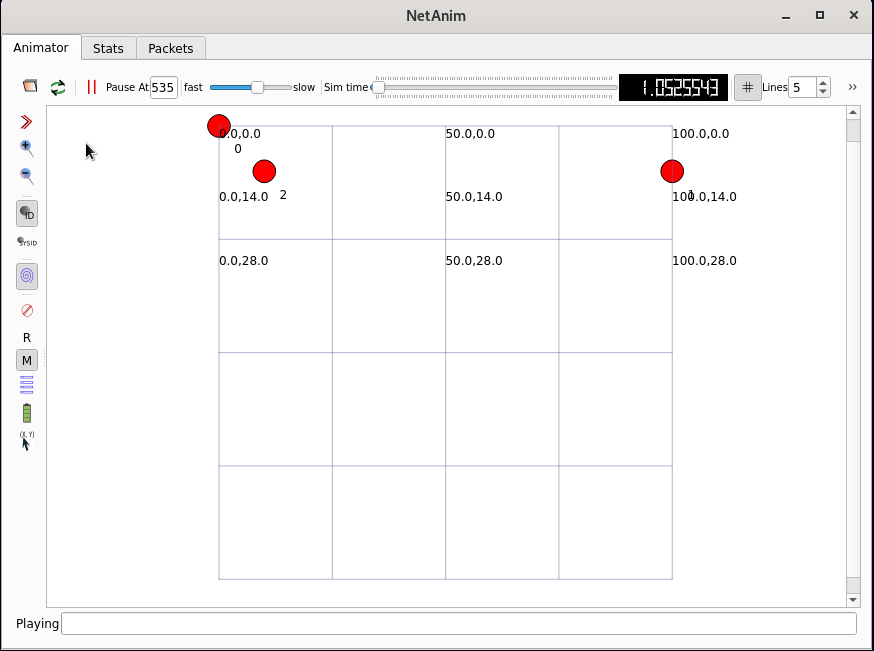Click the R button in side toolbar

pos(27,338)
